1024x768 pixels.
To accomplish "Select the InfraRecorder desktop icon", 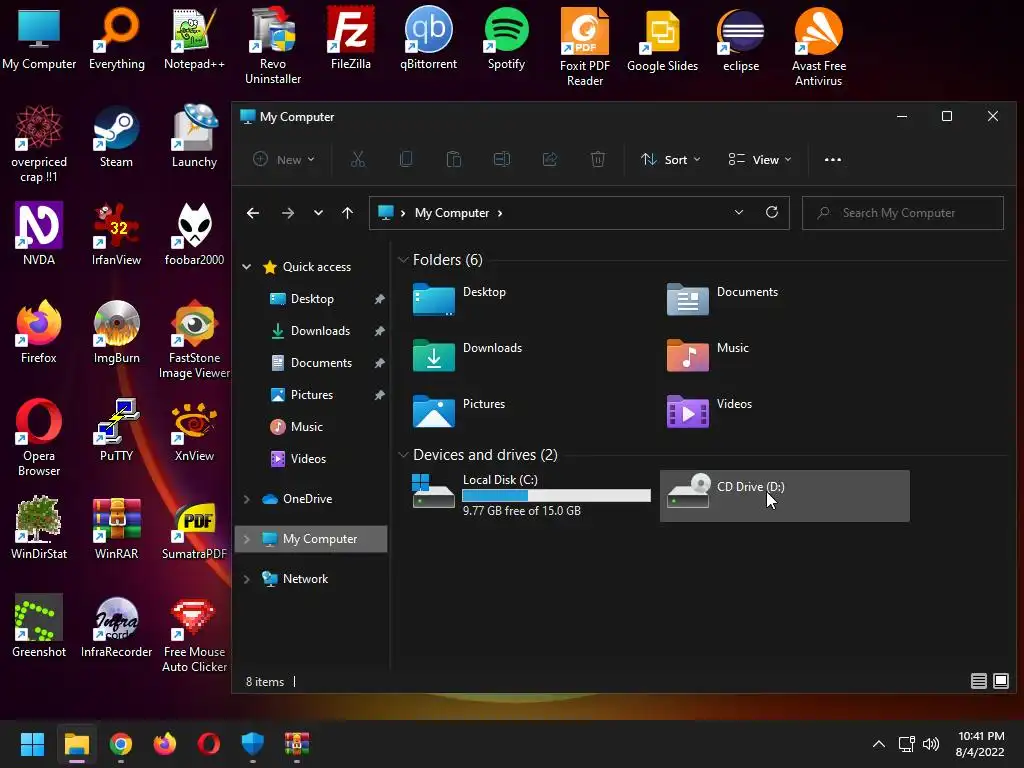I will pyautogui.click(x=116, y=626).
